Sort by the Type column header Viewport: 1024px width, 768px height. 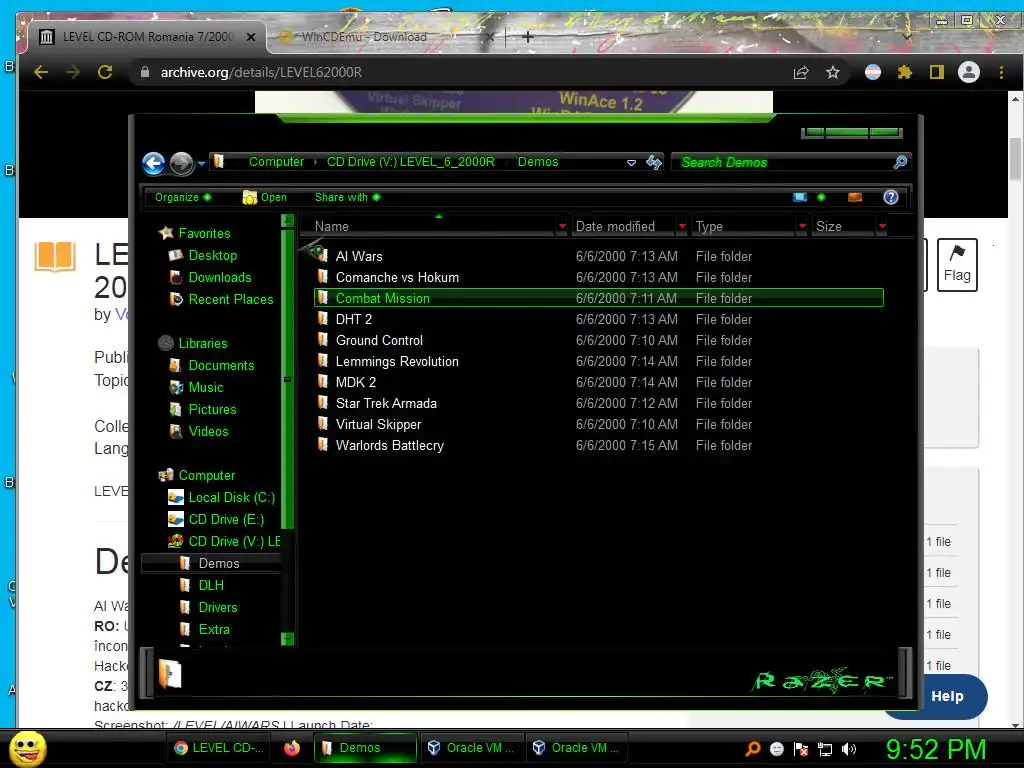tap(744, 226)
